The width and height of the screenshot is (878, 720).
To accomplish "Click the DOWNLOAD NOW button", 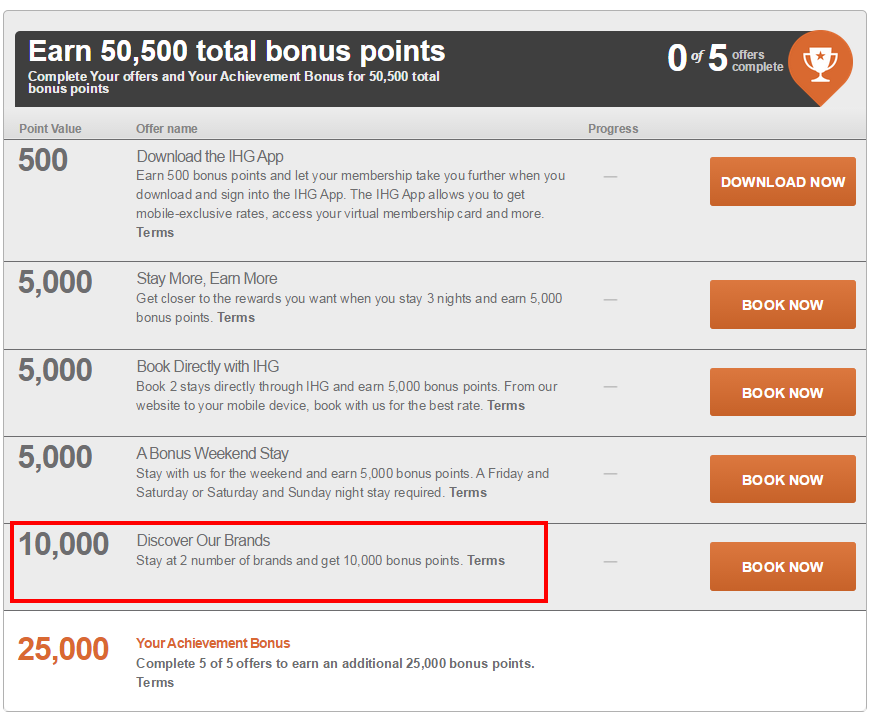I will point(783,181).
